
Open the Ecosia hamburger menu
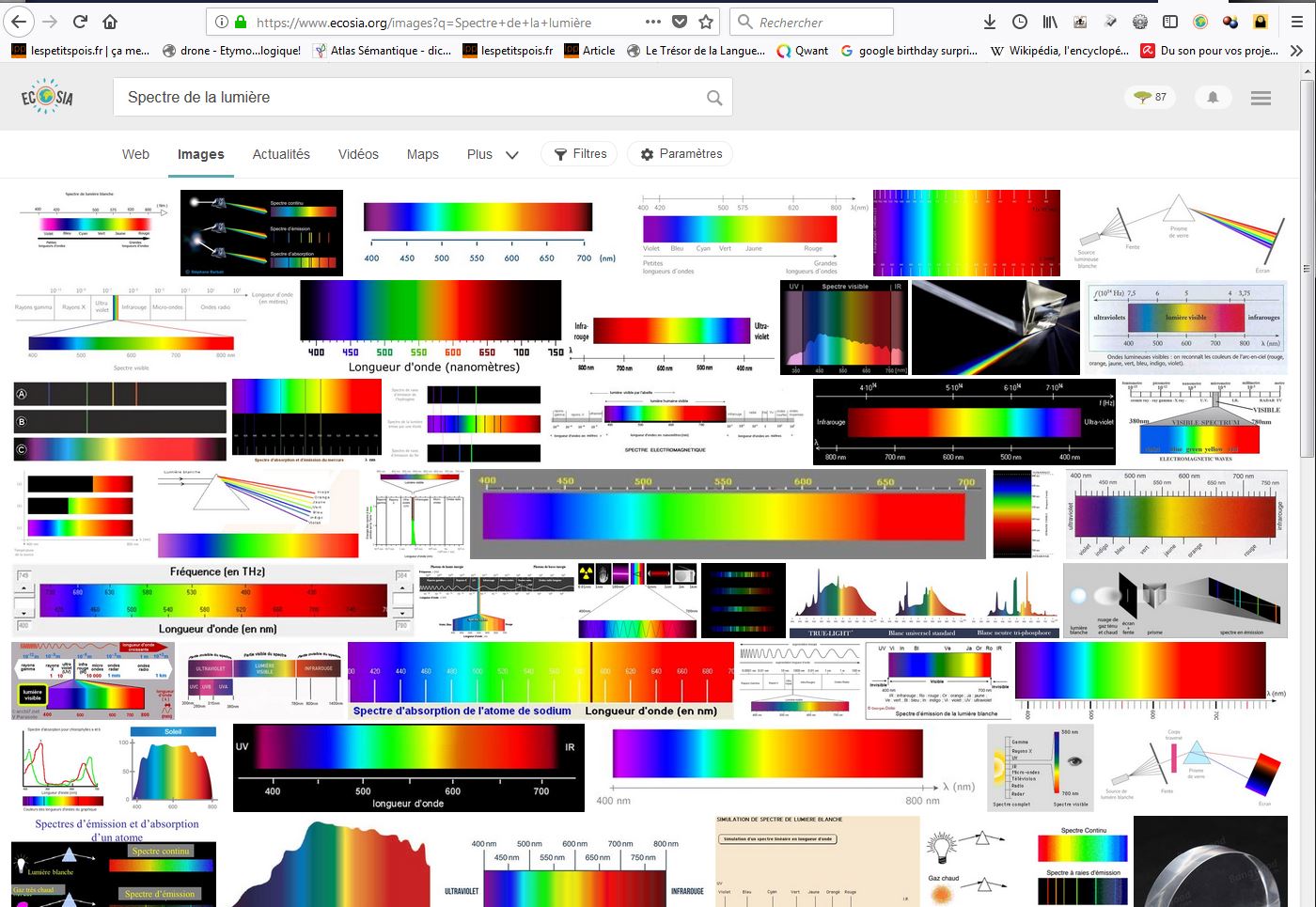click(x=1261, y=98)
